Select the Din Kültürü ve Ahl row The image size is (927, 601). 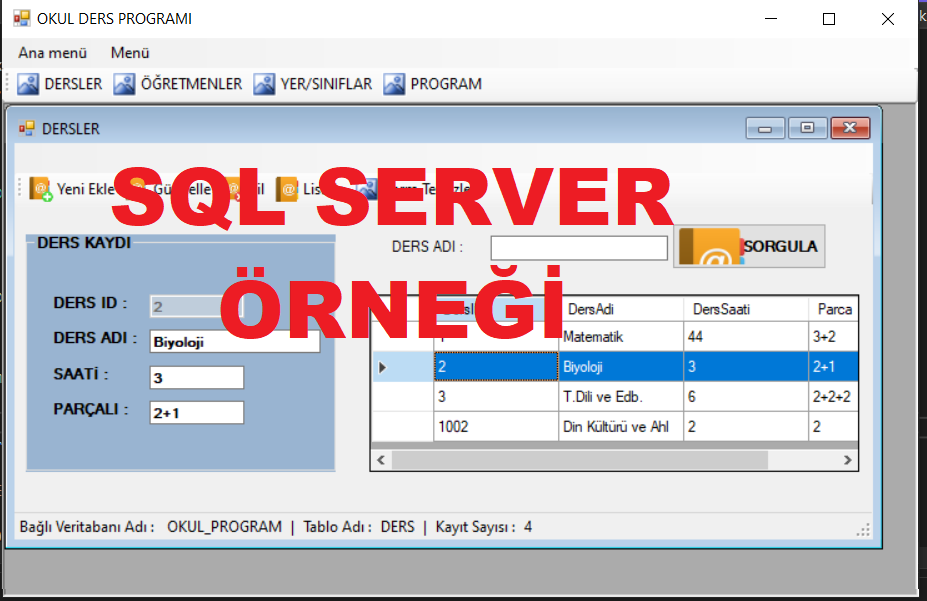(x=620, y=426)
